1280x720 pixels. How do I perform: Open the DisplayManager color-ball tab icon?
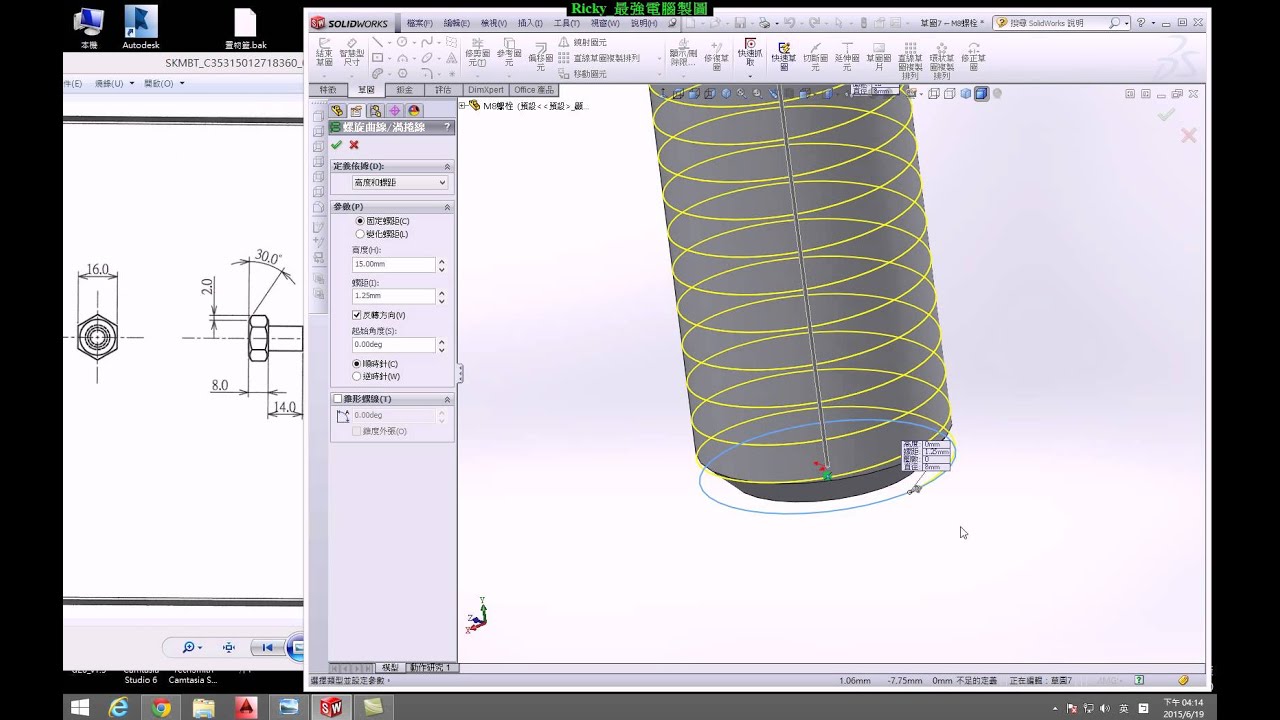(414, 111)
